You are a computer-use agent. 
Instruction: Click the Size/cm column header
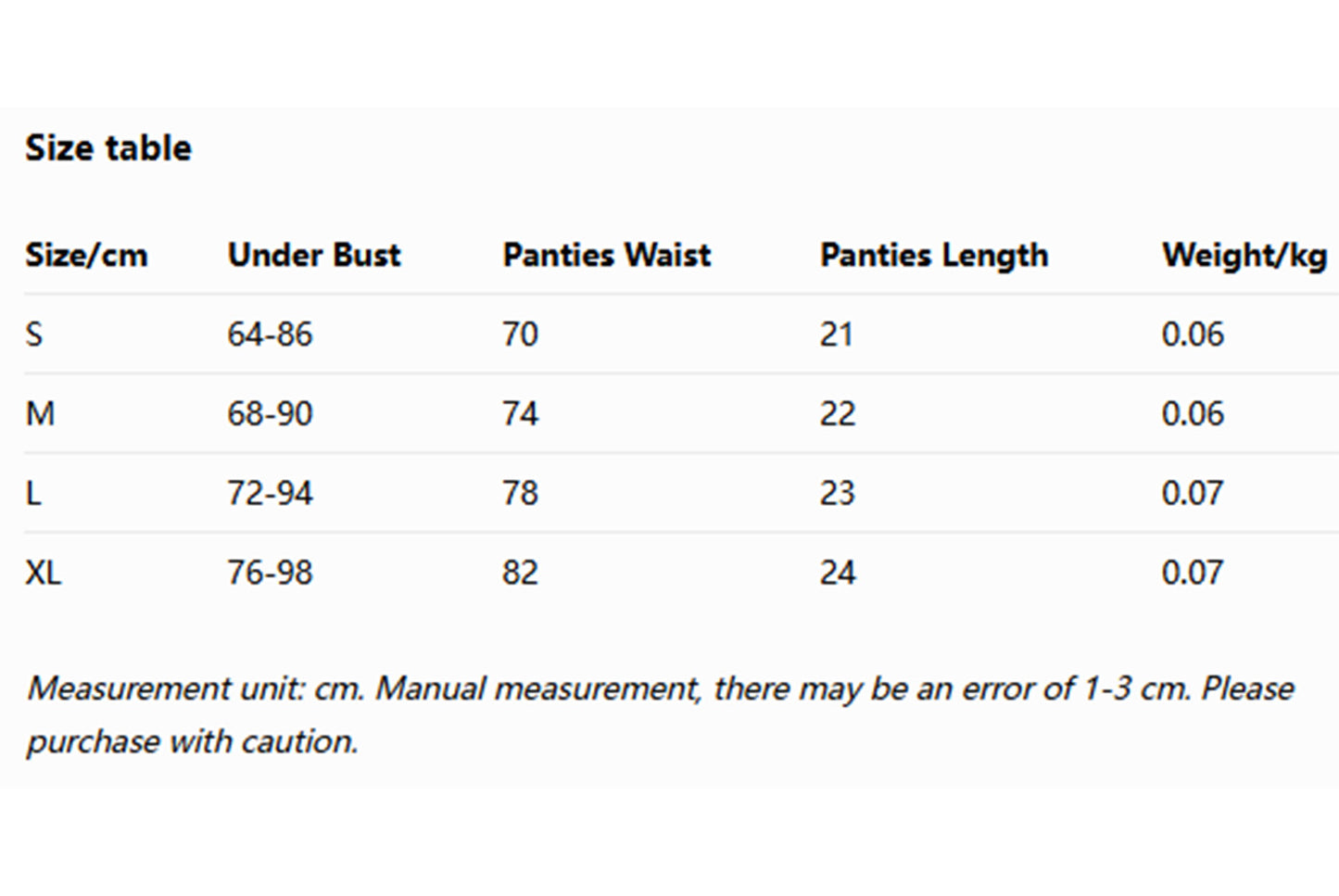(x=86, y=255)
